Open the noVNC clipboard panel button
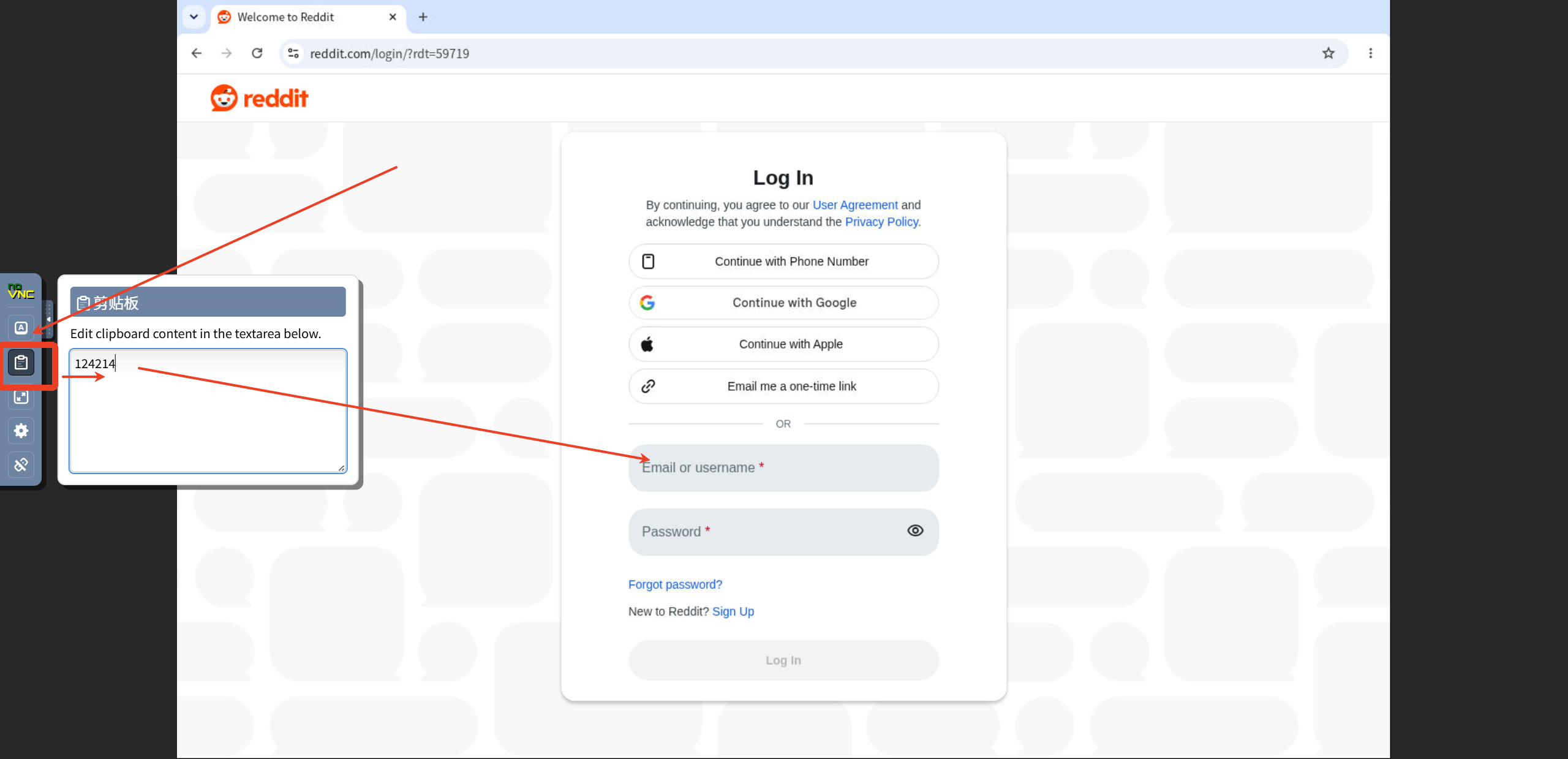The image size is (1568, 759). pyautogui.click(x=21, y=363)
